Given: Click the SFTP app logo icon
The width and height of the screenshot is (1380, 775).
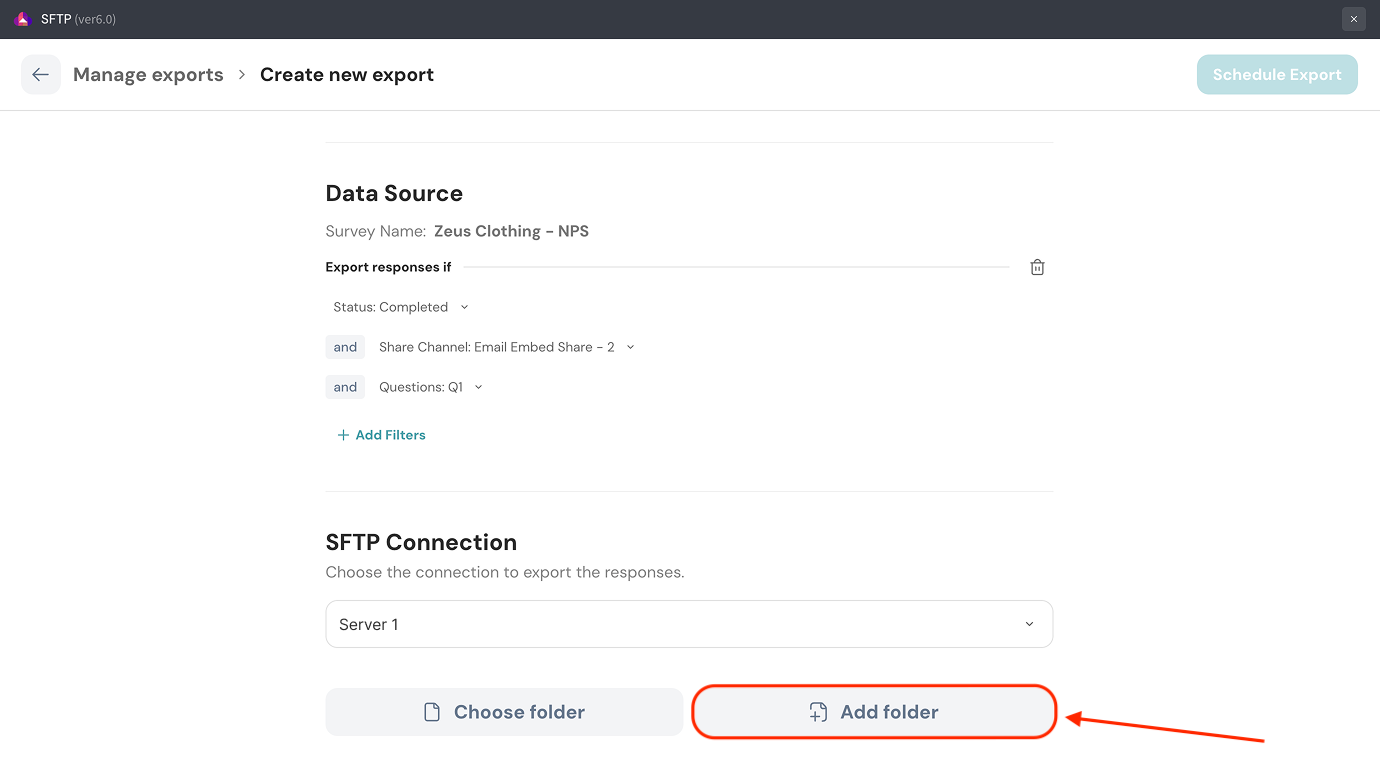Looking at the screenshot, I should (x=22, y=19).
